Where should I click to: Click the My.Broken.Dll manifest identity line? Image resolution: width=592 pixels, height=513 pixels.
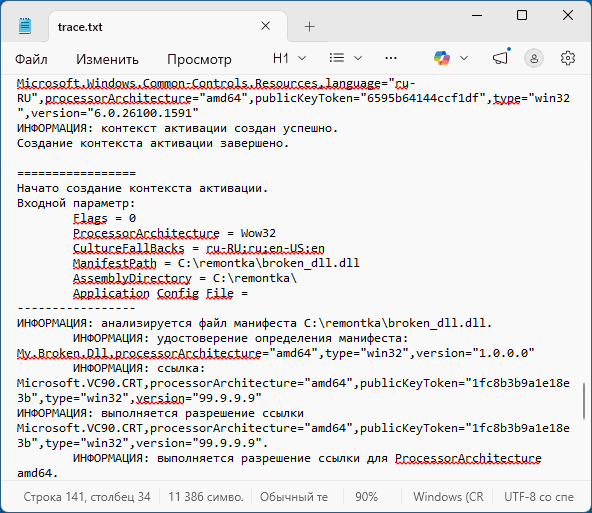click(276, 353)
